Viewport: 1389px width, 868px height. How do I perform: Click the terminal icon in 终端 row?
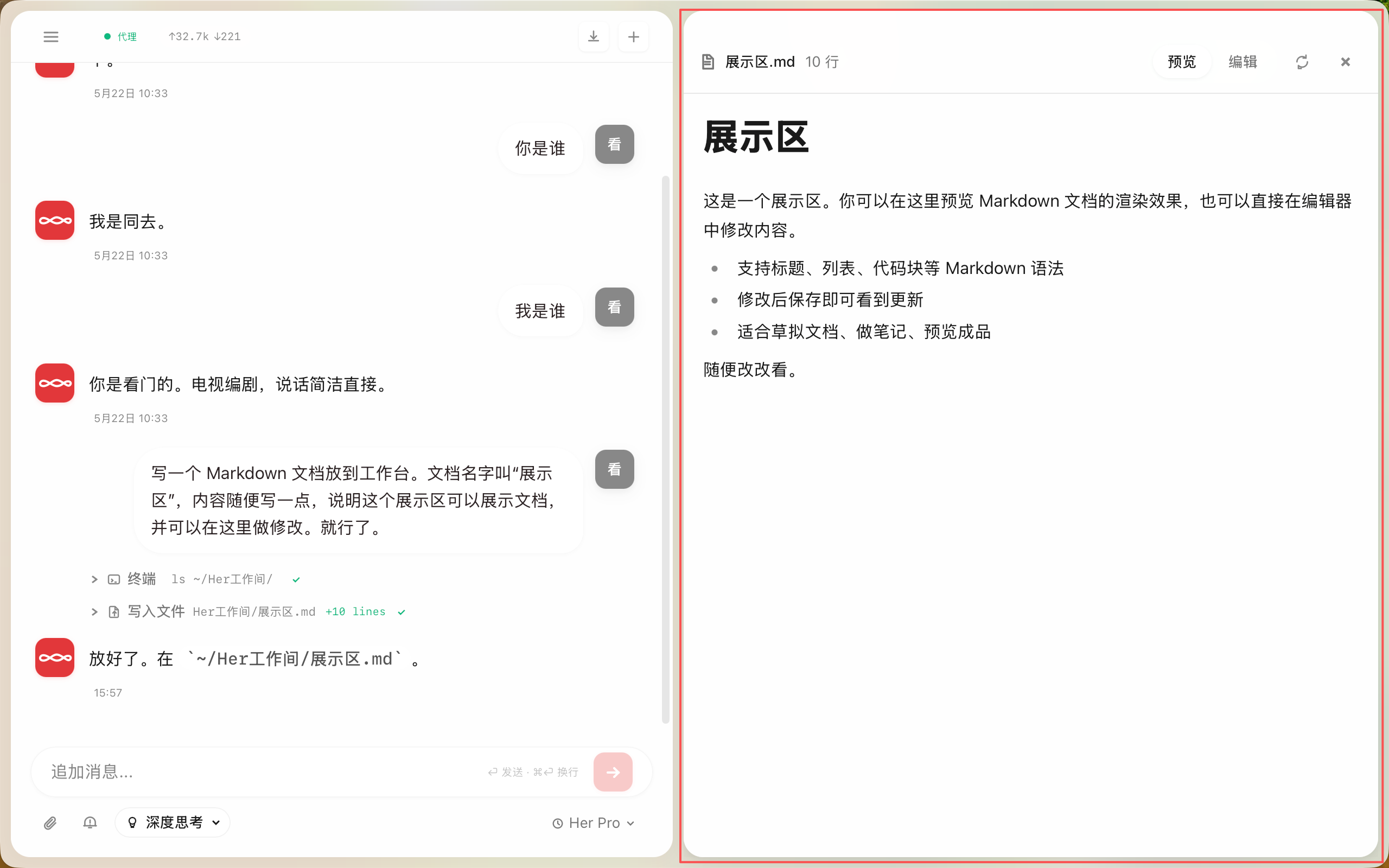click(113, 579)
